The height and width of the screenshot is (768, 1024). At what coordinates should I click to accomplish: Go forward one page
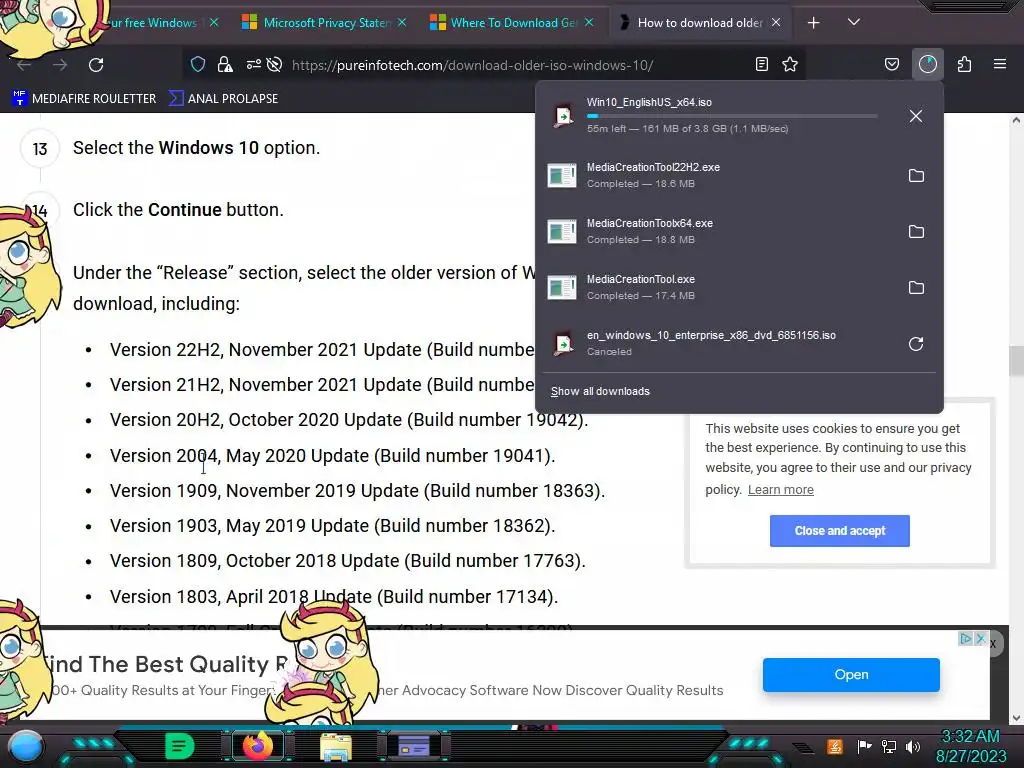pyautogui.click(x=60, y=65)
